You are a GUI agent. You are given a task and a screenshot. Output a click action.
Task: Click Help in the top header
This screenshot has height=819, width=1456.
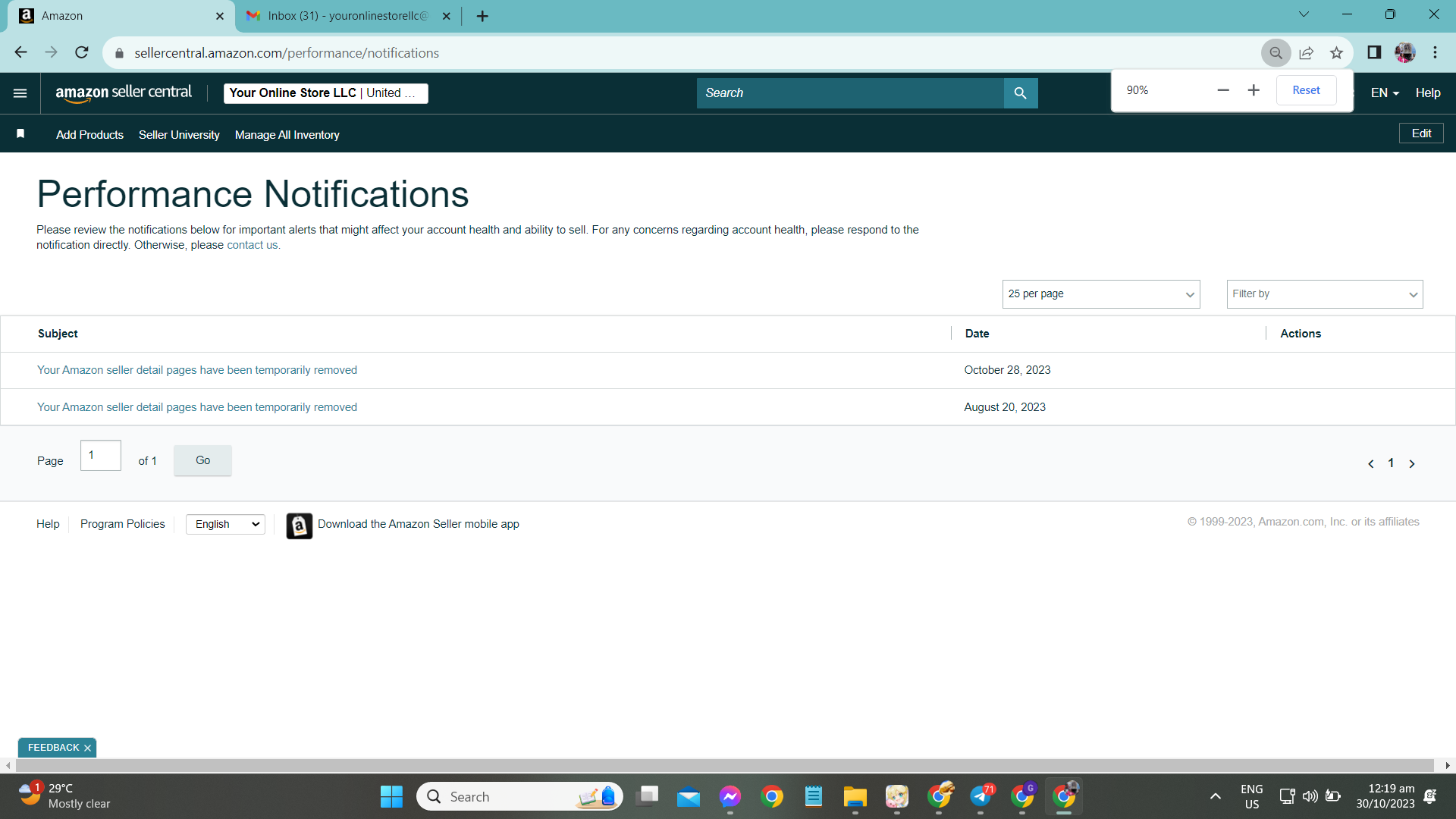[1428, 93]
